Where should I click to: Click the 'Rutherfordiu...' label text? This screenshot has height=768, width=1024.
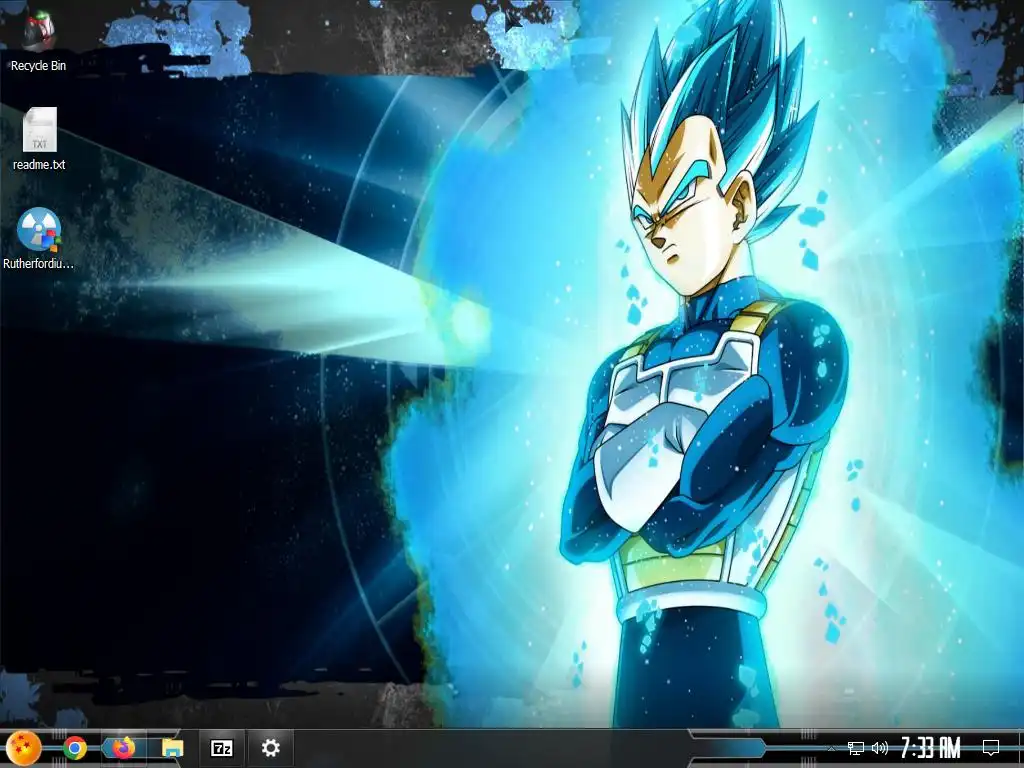click(39, 264)
